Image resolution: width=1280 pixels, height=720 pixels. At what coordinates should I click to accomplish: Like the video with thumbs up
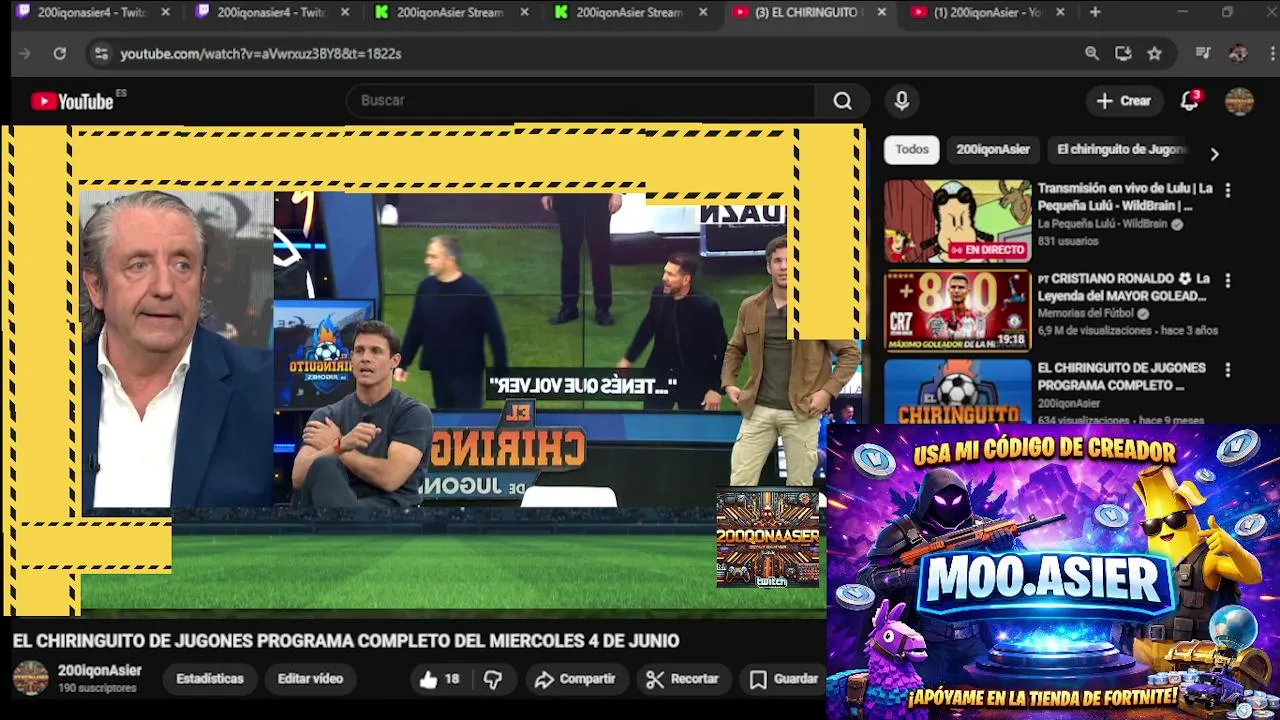click(x=439, y=679)
